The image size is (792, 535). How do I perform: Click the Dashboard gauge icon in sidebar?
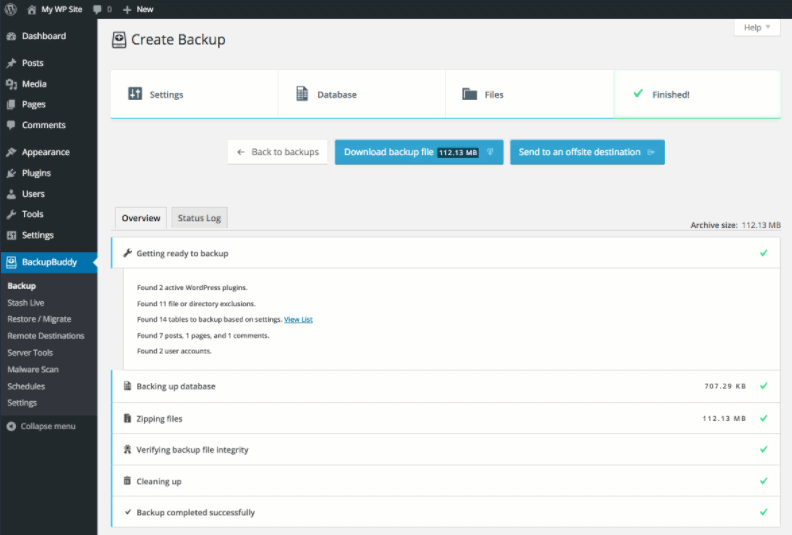coord(11,36)
